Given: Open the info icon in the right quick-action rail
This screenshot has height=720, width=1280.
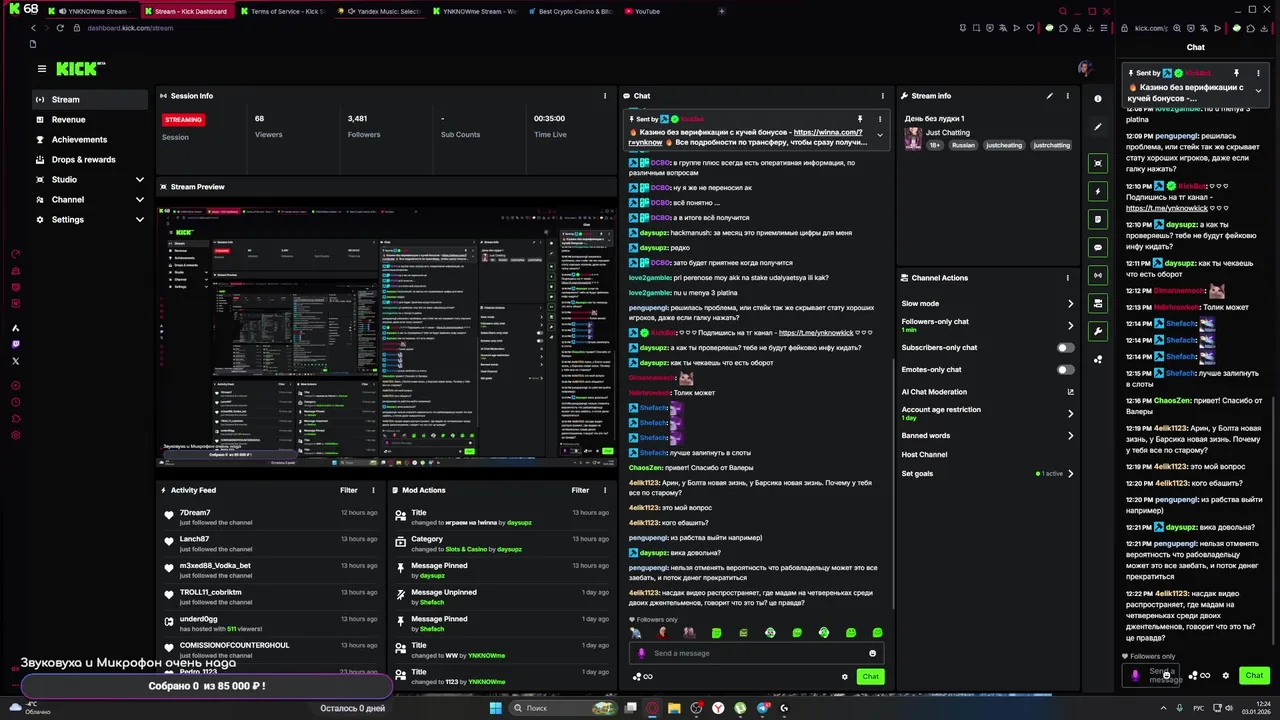Looking at the screenshot, I should coord(1098,99).
